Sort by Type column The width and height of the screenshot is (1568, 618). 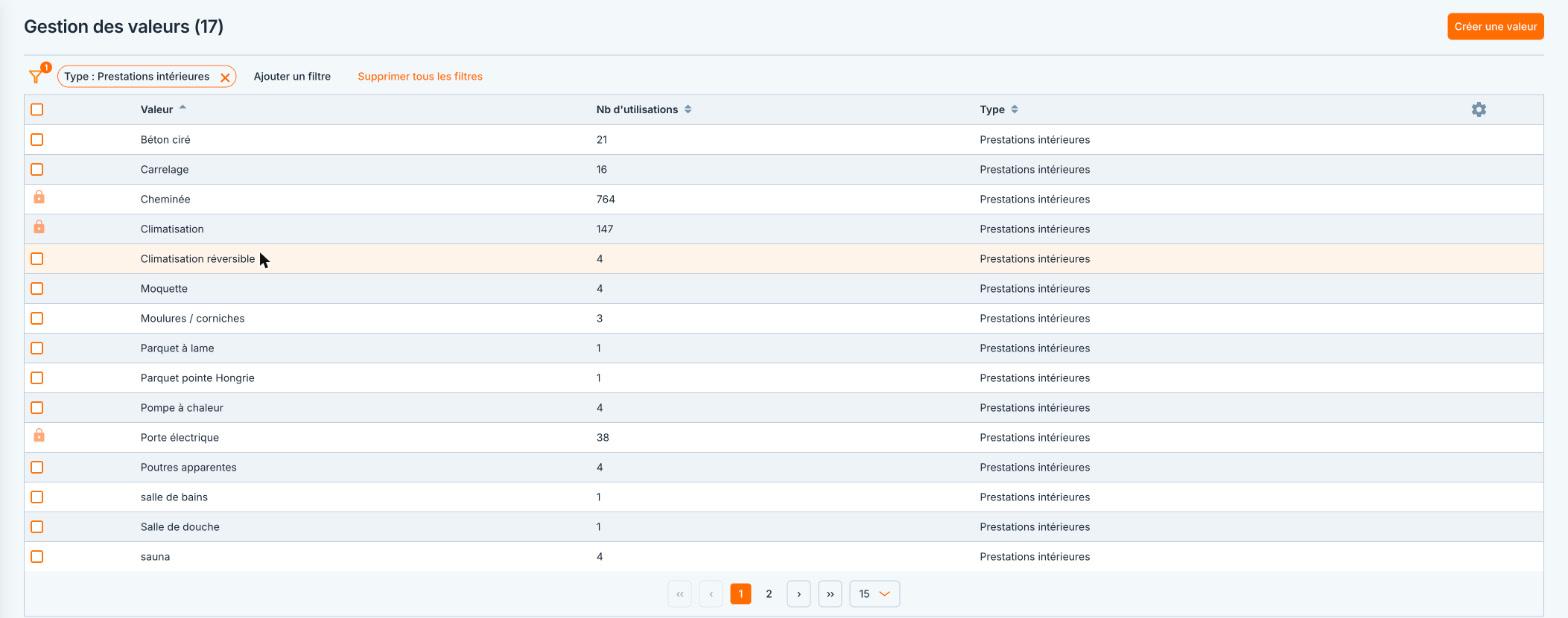pos(1014,109)
